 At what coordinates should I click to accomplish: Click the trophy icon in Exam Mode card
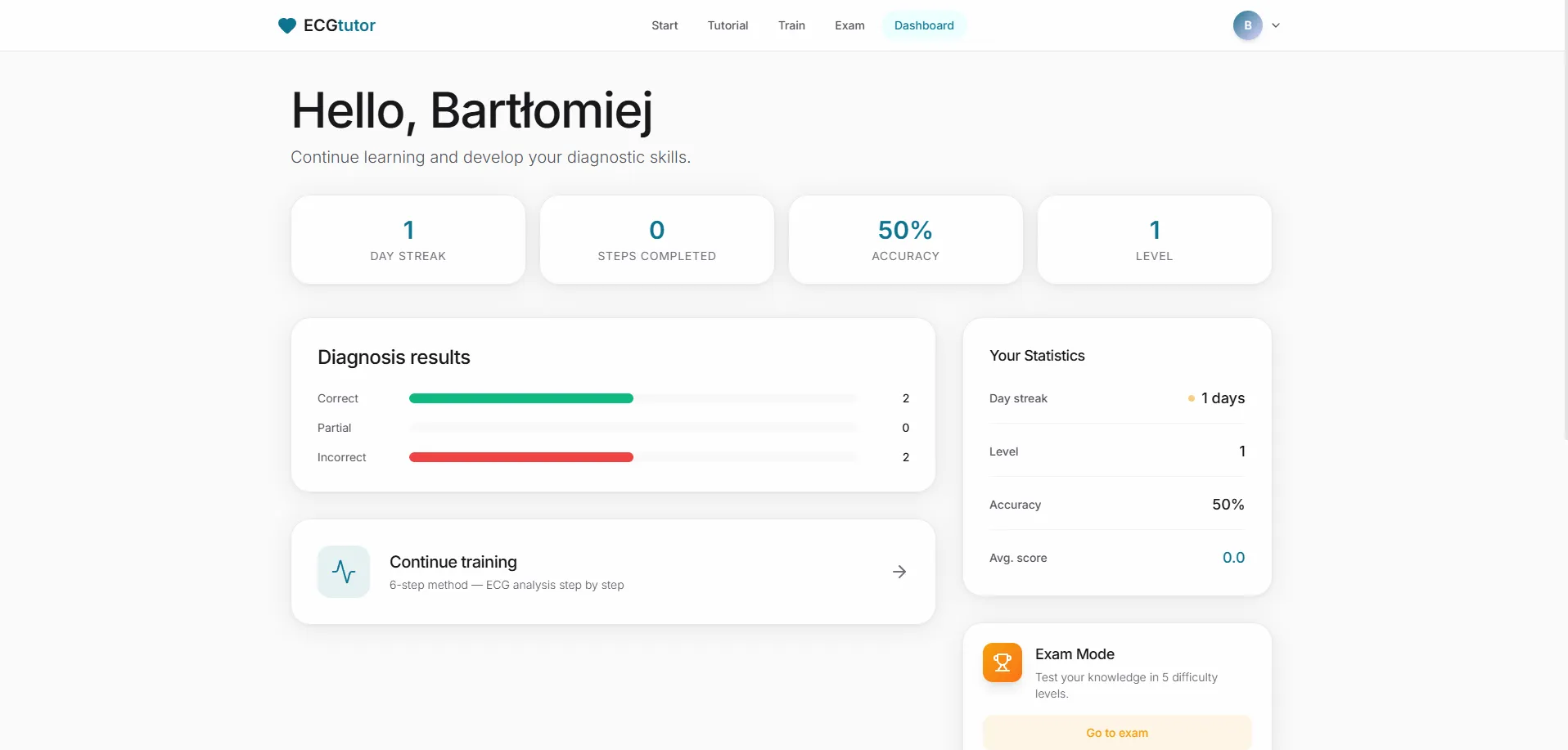(x=1002, y=662)
